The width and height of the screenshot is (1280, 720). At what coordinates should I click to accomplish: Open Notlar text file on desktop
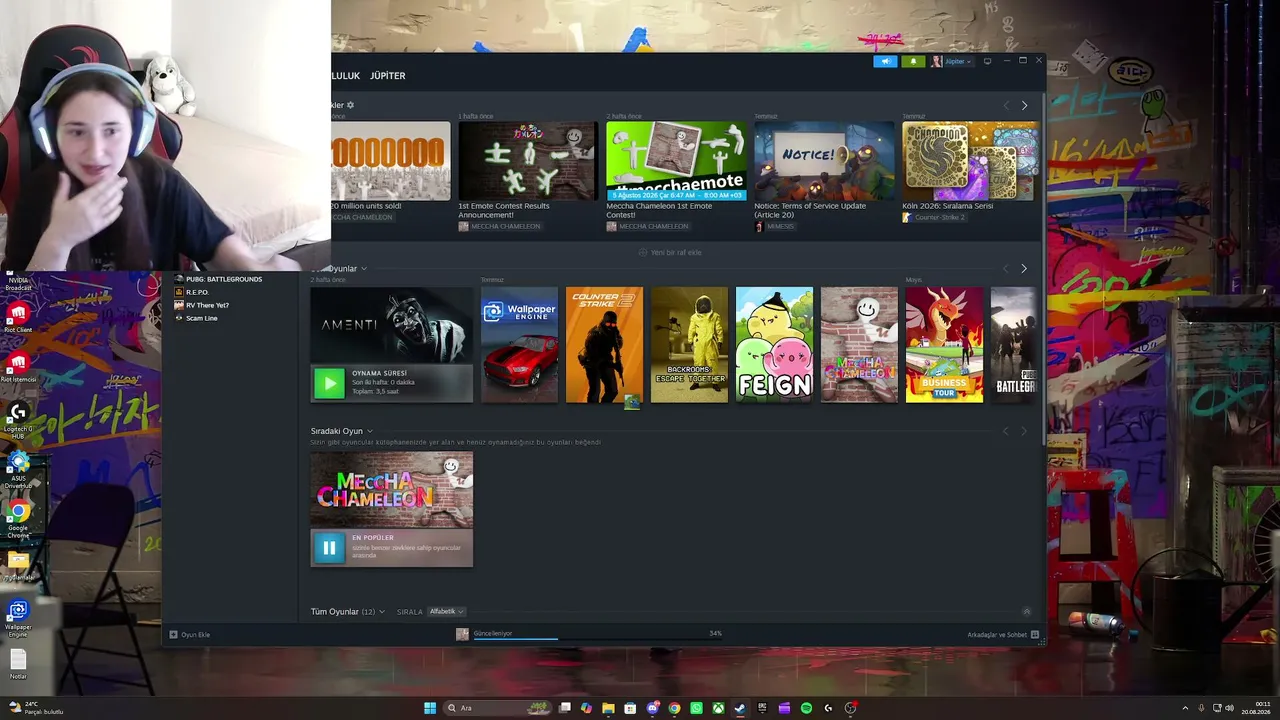click(18, 664)
